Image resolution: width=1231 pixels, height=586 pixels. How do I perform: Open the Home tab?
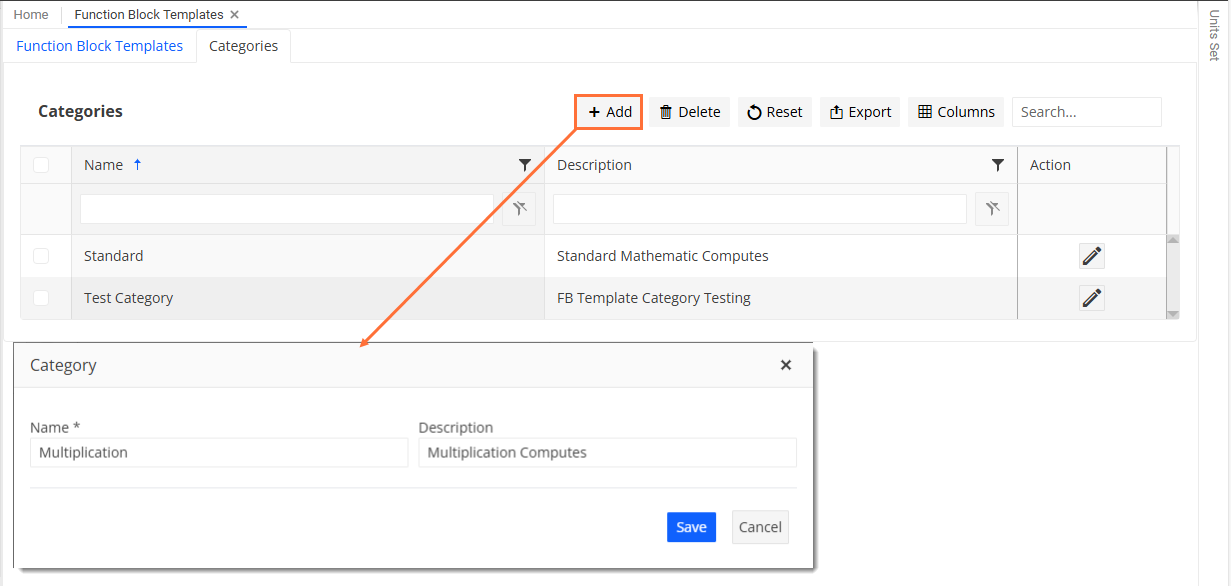point(31,15)
